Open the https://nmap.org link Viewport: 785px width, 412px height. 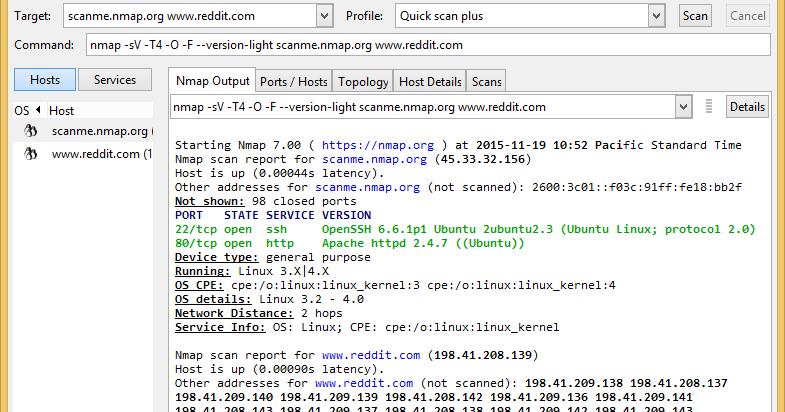point(377,145)
